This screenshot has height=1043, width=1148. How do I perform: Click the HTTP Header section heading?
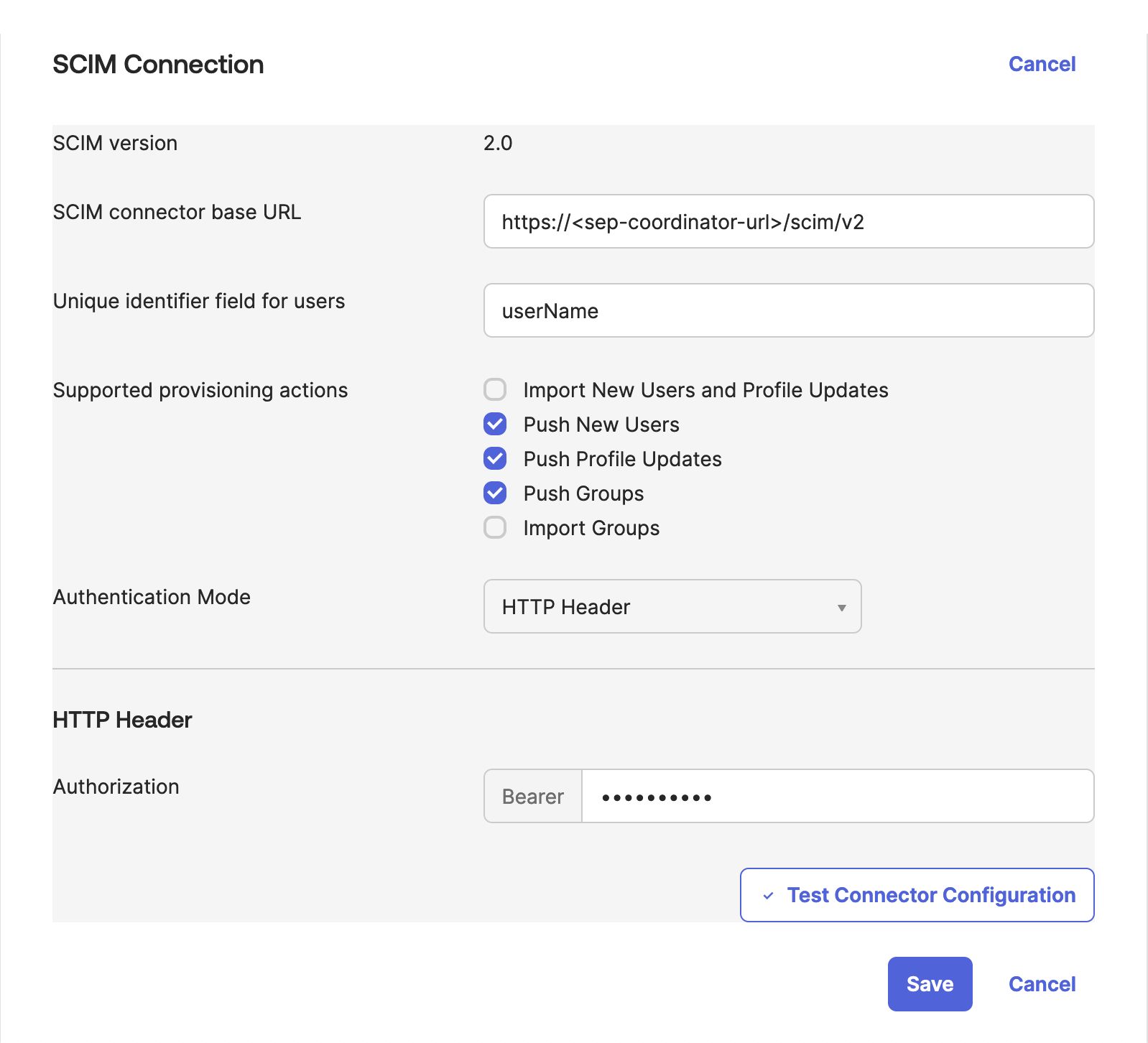[x=123, y=720]
